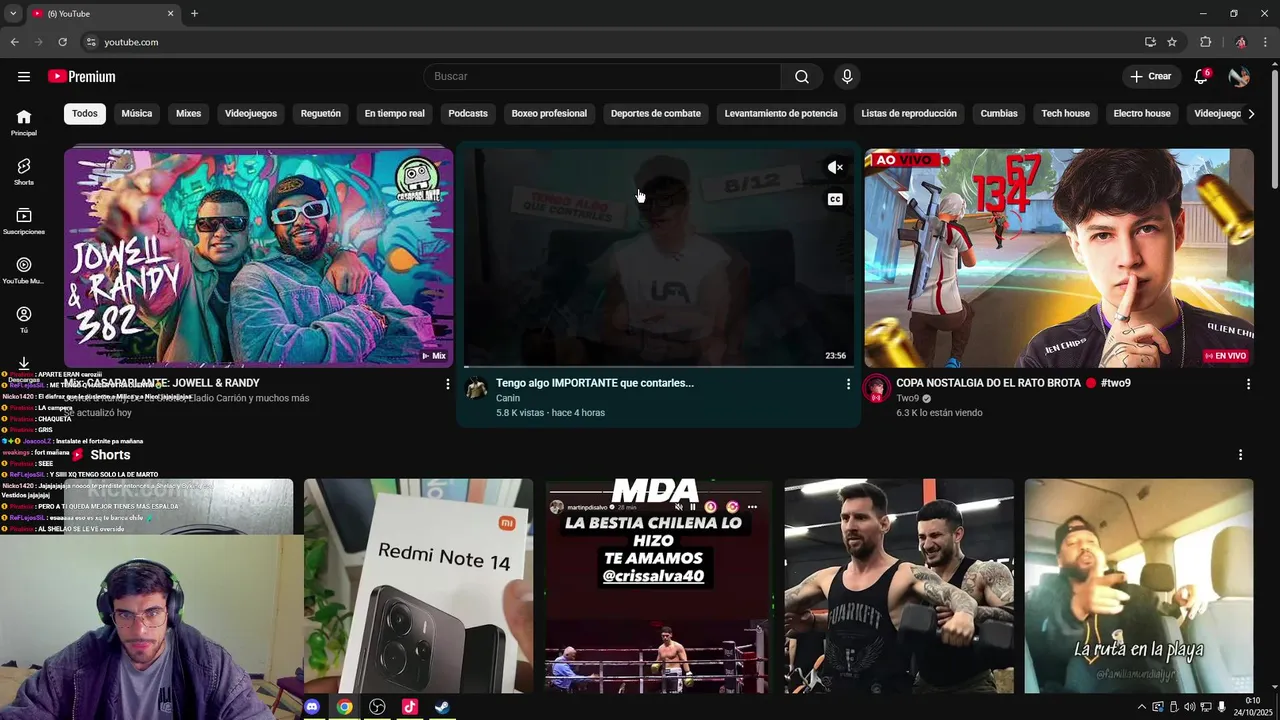This screenshot has height=720, width=1280.
Task: Open TikTok from the taskbar
Action: 409,707
